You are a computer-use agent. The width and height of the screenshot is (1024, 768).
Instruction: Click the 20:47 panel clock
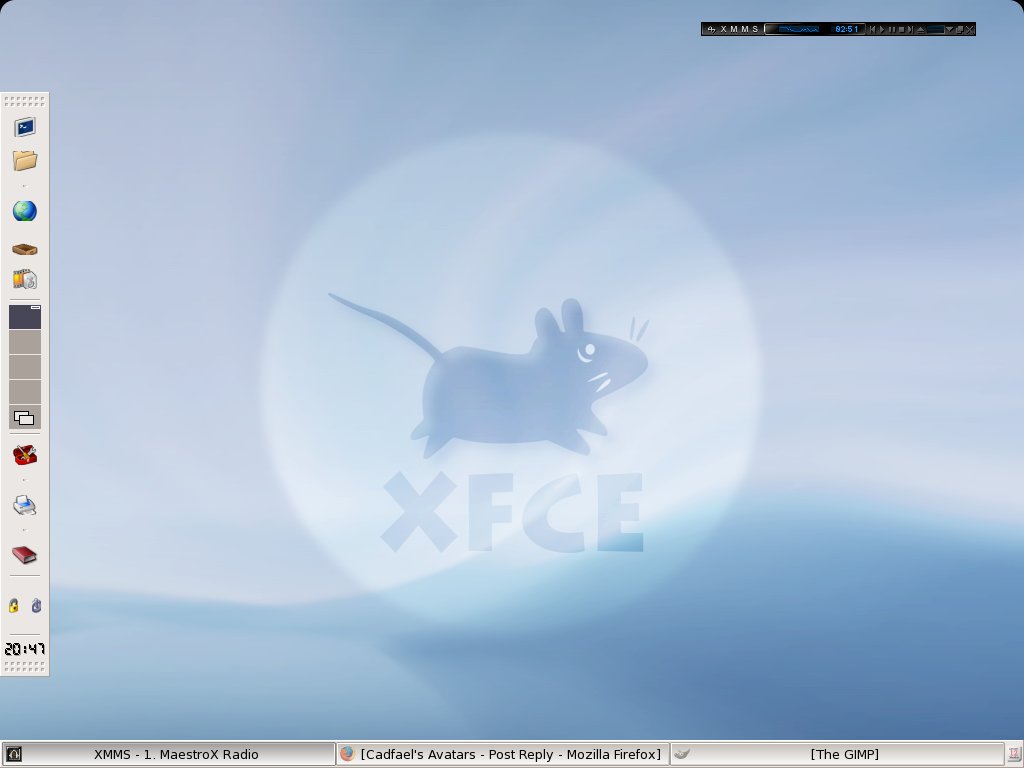tap(25, 649)
